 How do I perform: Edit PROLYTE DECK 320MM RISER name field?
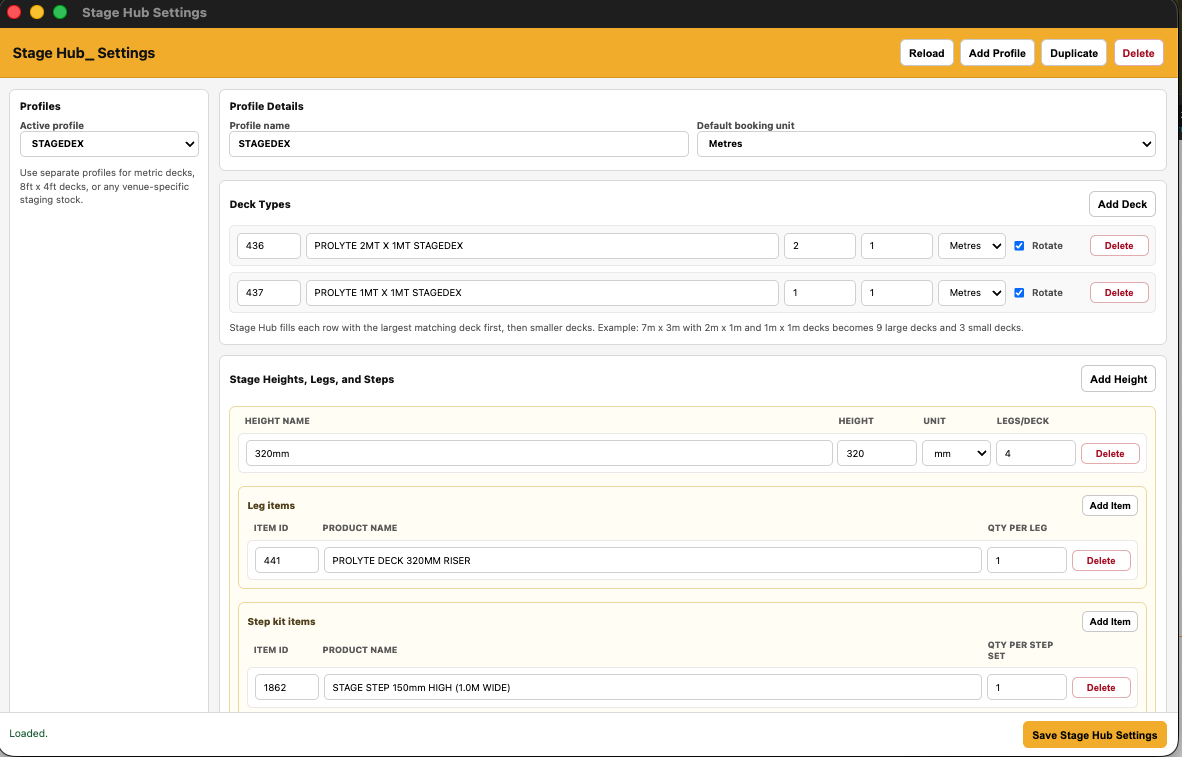coord(652,561)
